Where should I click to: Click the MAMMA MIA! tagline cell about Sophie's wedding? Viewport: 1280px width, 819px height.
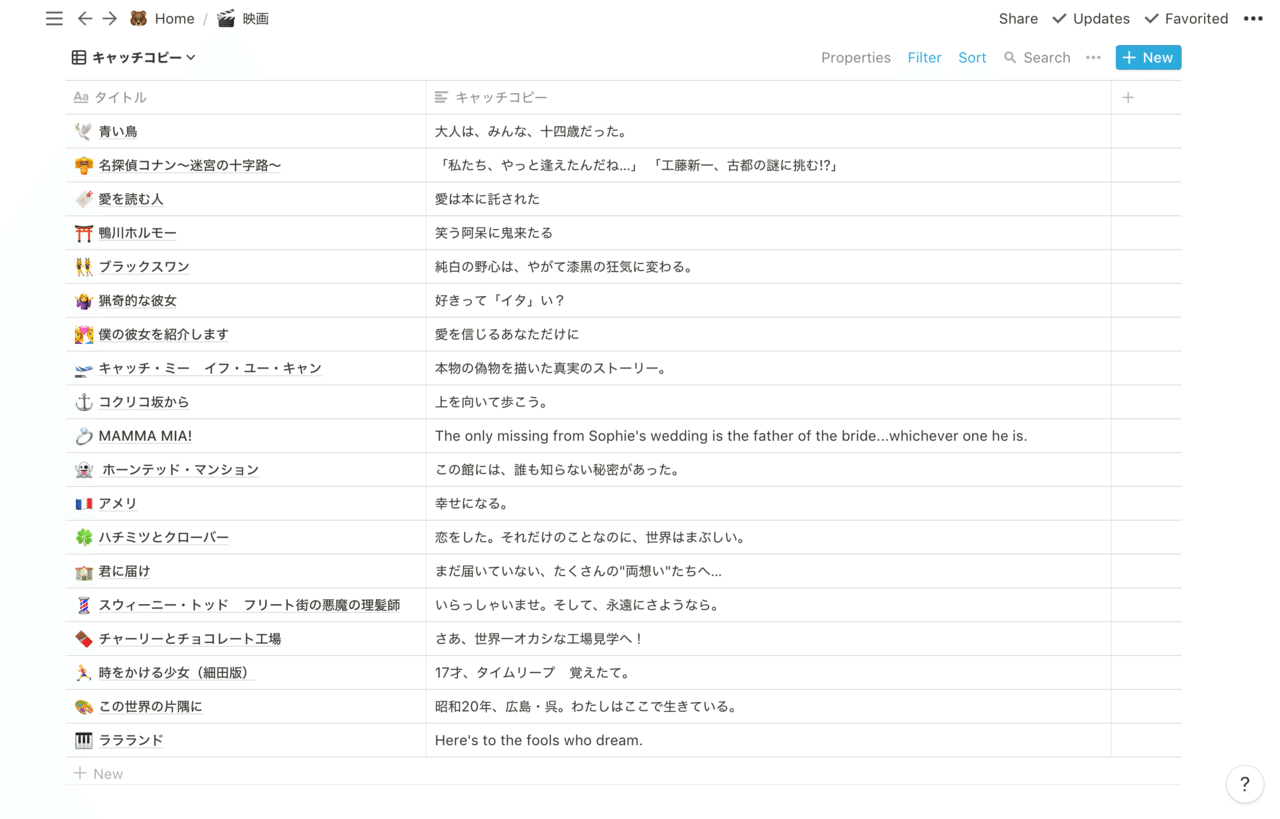[768, 436]
